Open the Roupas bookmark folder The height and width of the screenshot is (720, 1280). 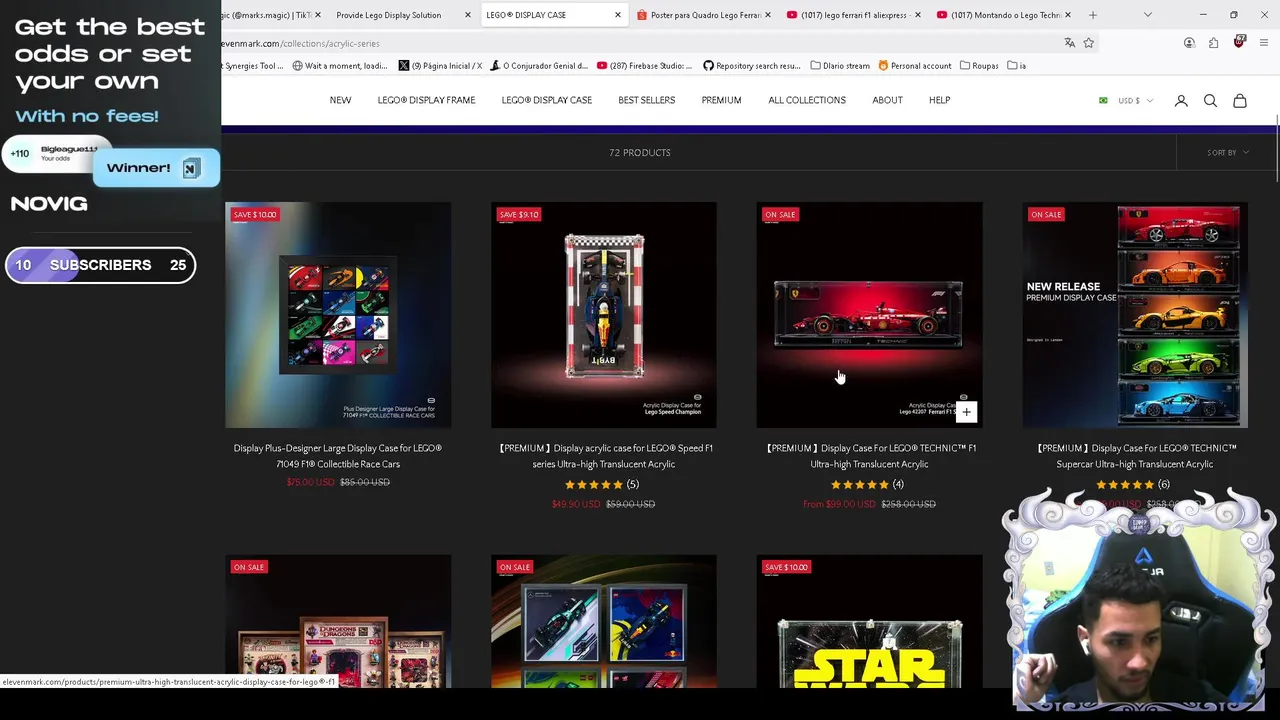(979, 66)
